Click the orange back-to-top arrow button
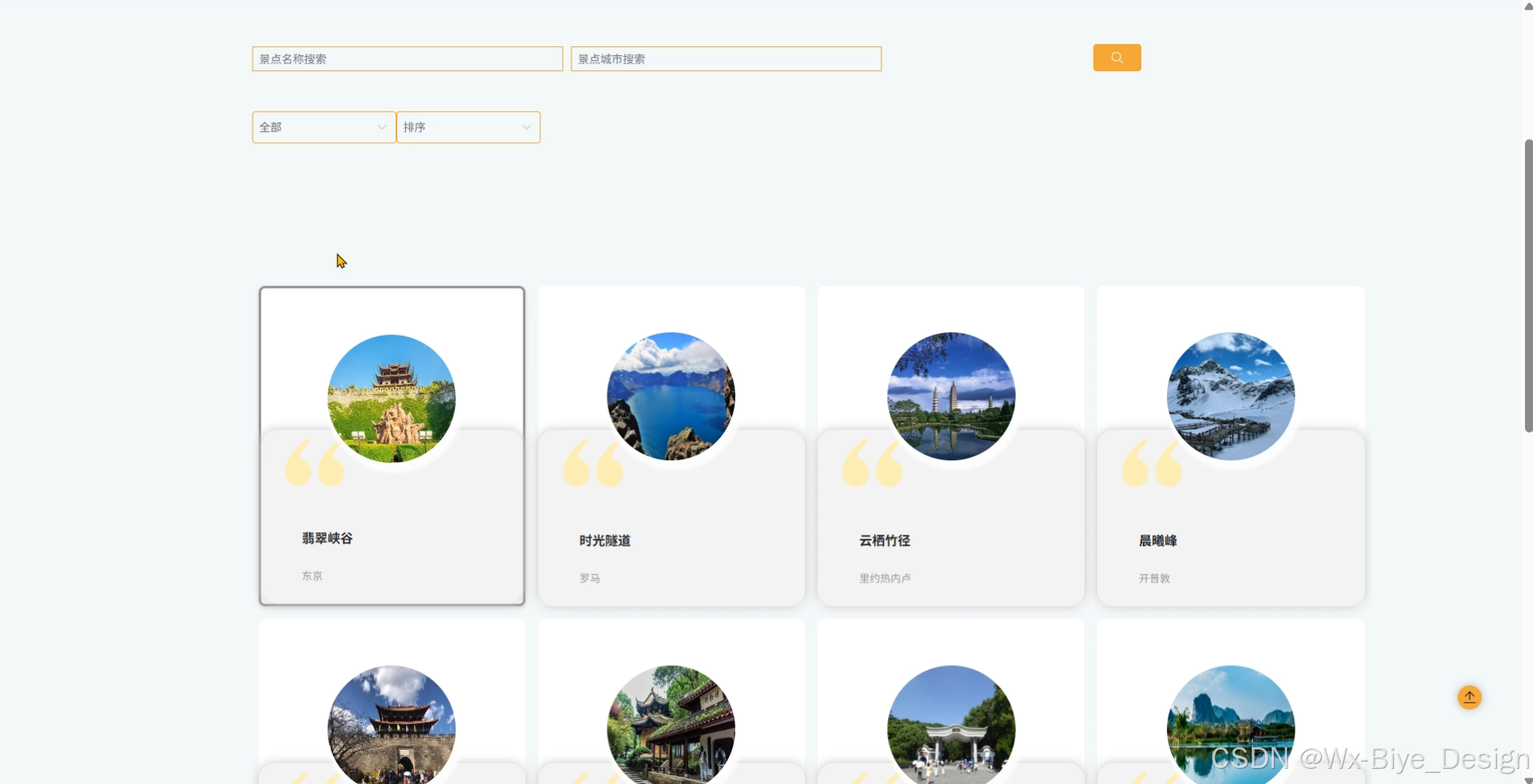Viewport: 1533px width, 784px height. pos(1469,698)
